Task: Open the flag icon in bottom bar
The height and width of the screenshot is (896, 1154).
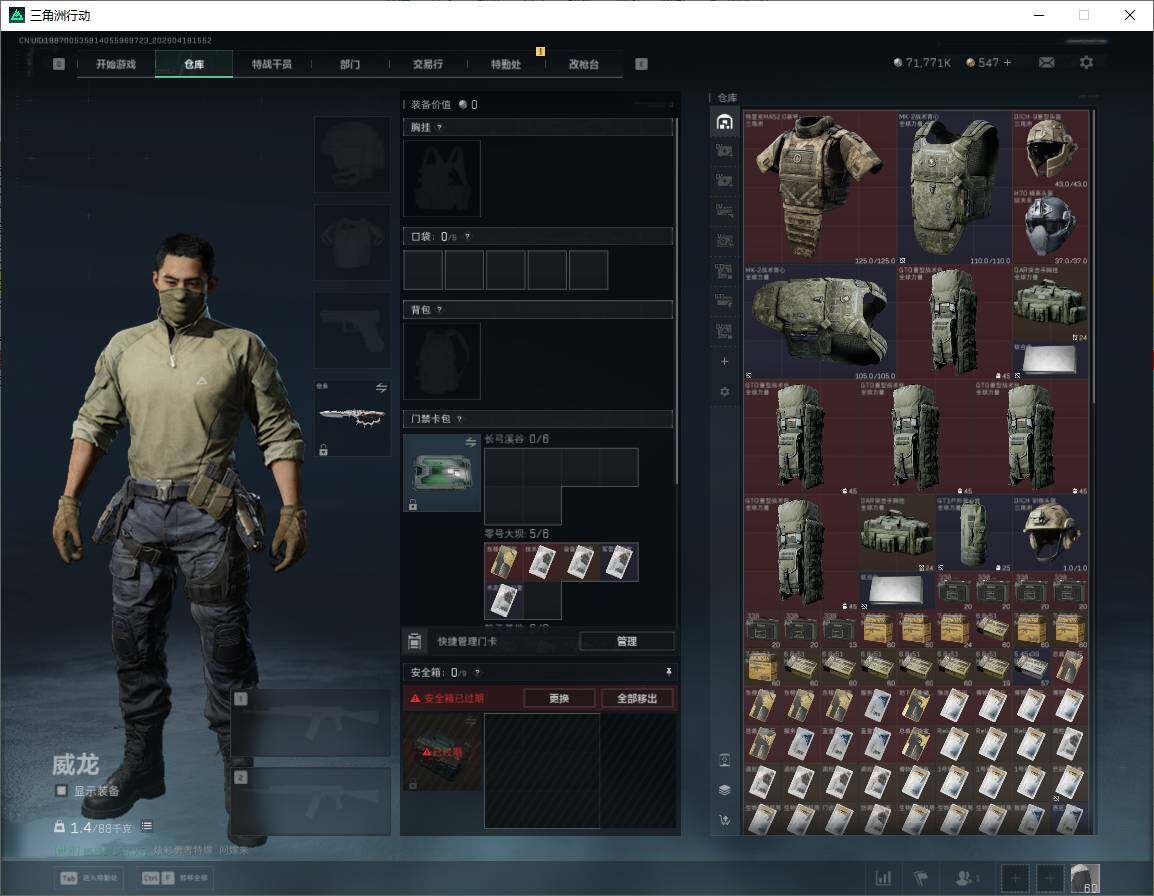Action: (921, 878)
